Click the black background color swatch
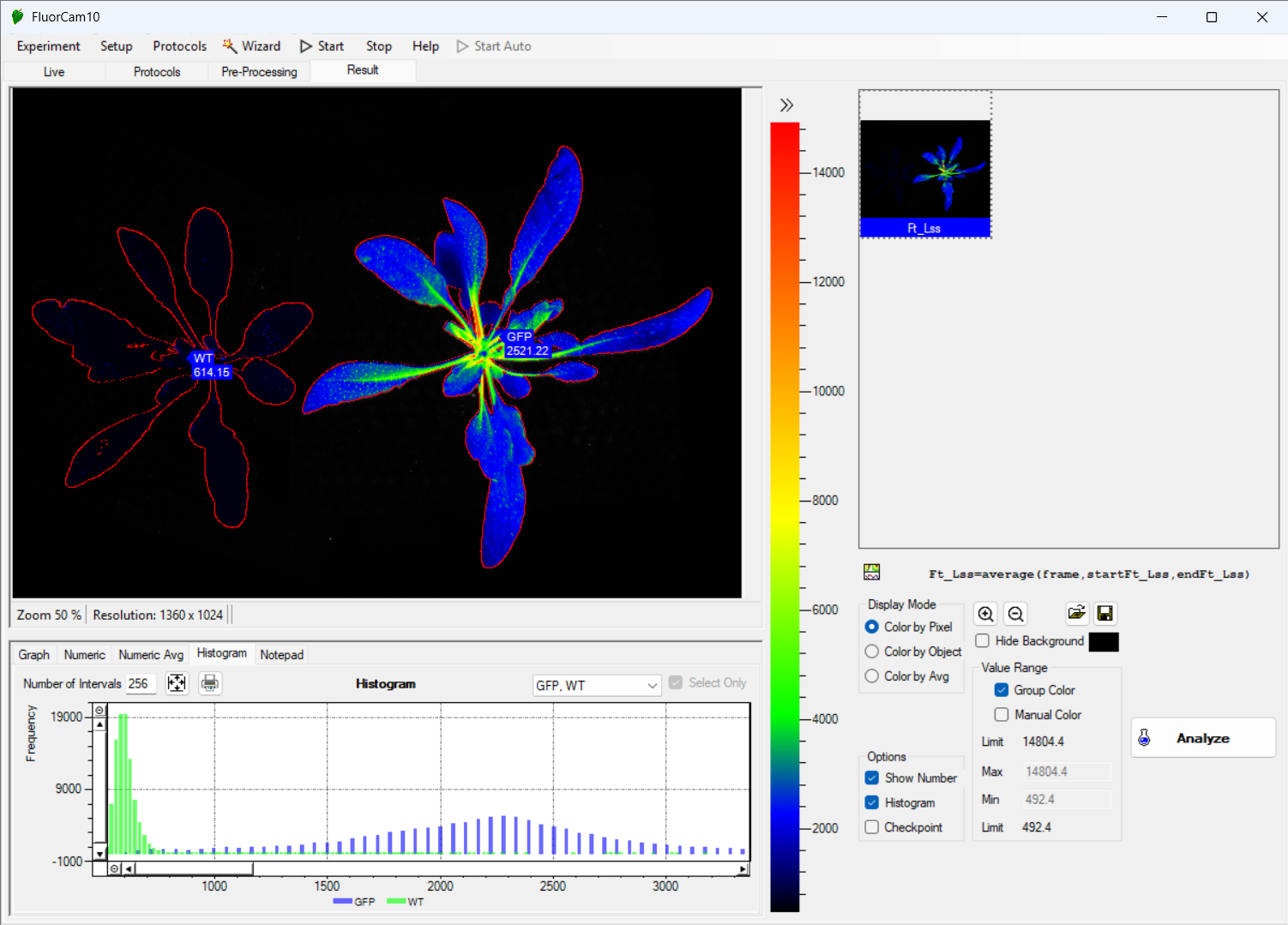The width and height of the screenshot is (1288, 925). point(1104,642)
